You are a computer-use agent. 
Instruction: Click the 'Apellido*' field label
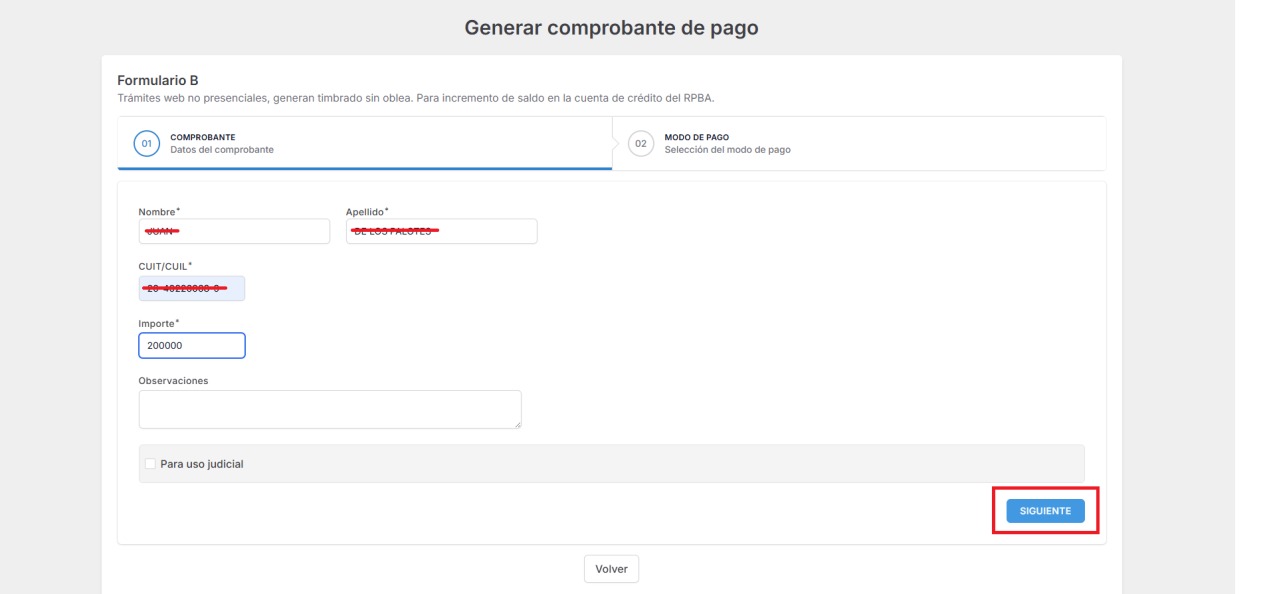[x=366, y=210]
